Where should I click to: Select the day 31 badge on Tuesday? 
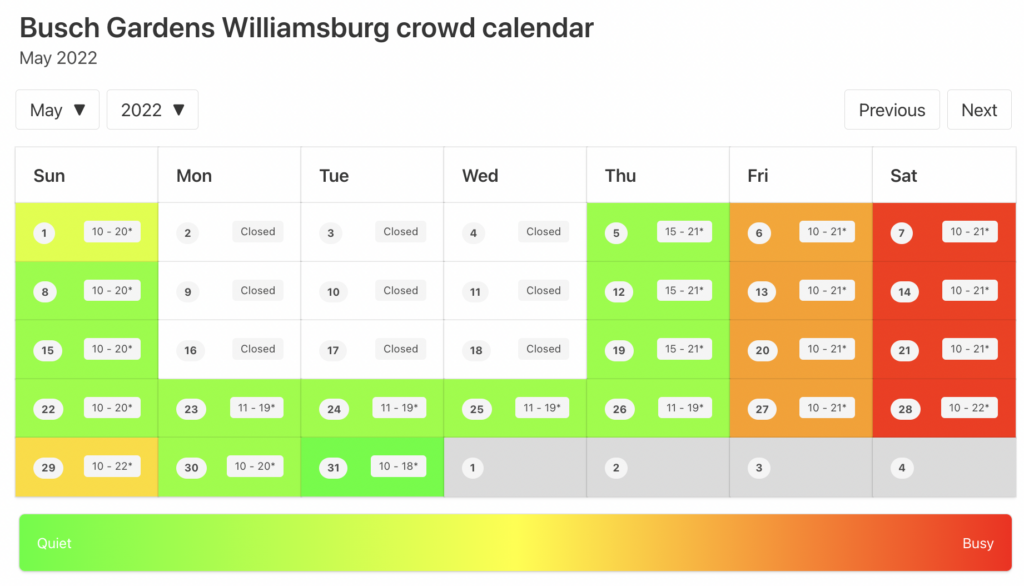pyautogui.click(x=333, y=468)
